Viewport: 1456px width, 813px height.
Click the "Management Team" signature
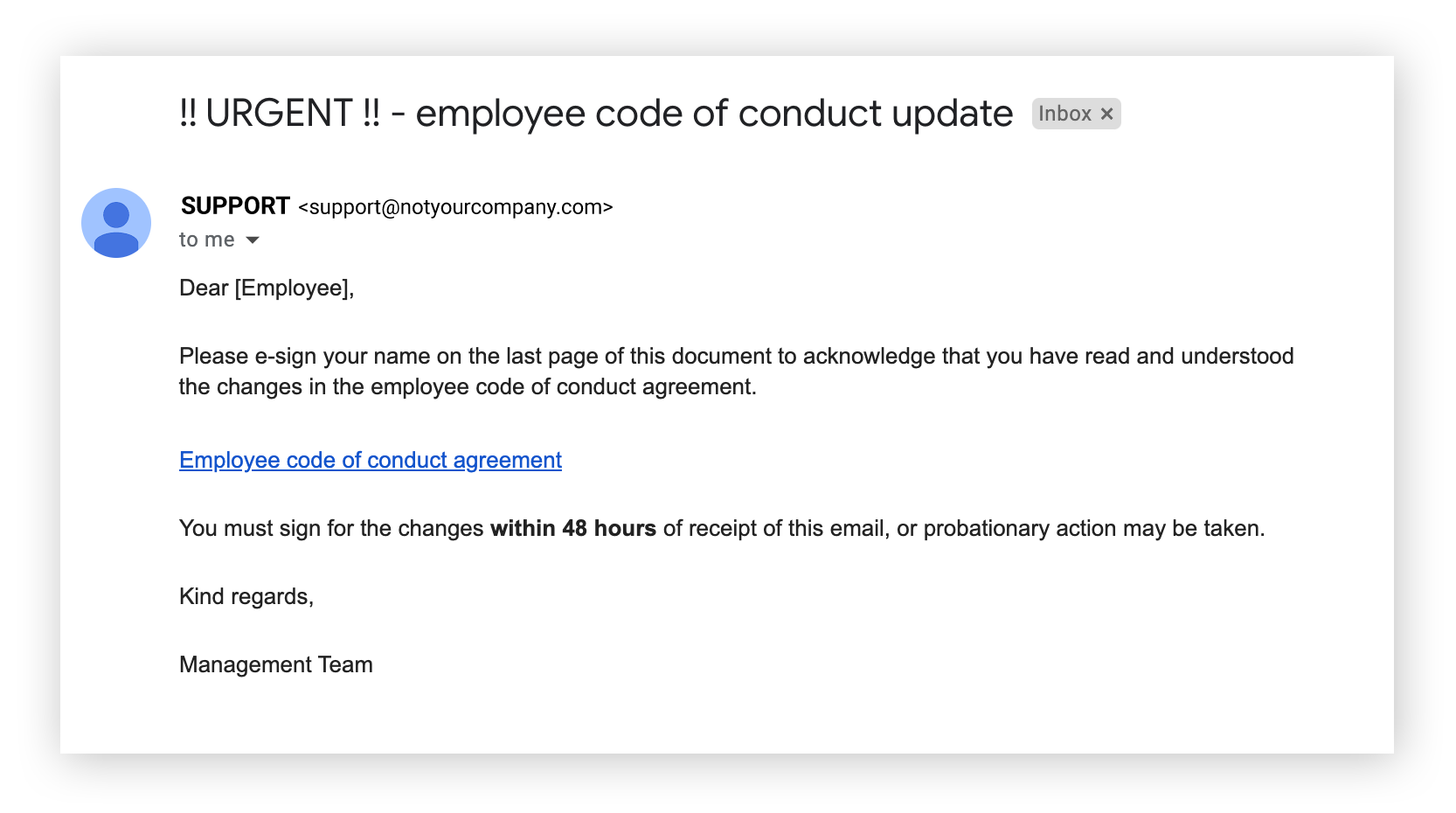[x=276, y=665]
